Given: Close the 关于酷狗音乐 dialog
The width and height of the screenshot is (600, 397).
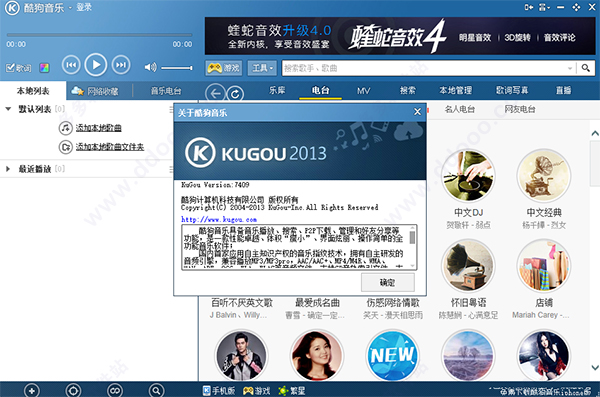Looking at the screenshot, I should click(x=417, y=112).
